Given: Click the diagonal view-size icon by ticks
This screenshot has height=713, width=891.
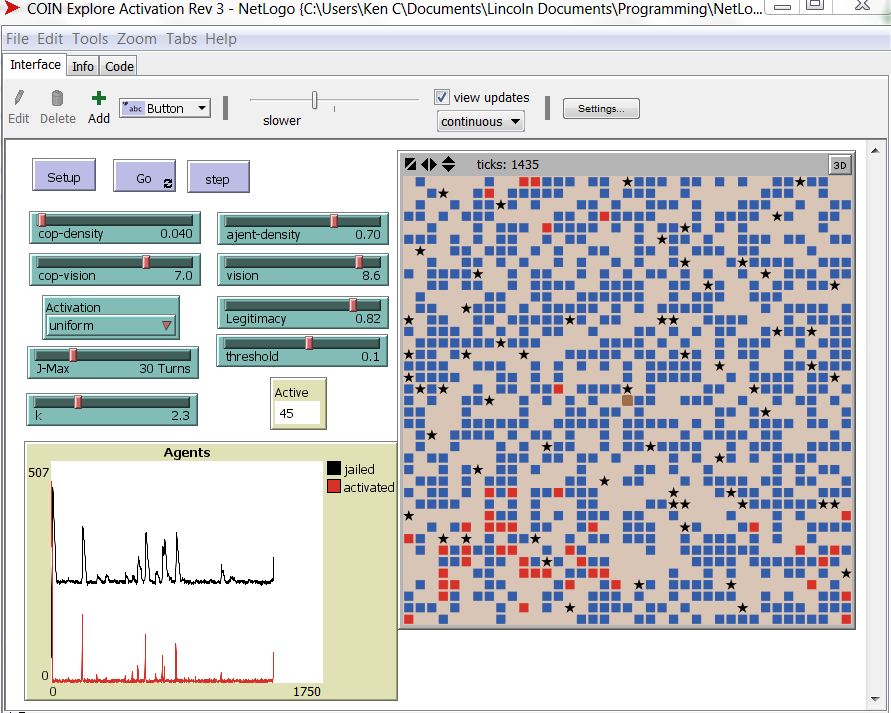Looking at the screenshot, I should 410,164.
